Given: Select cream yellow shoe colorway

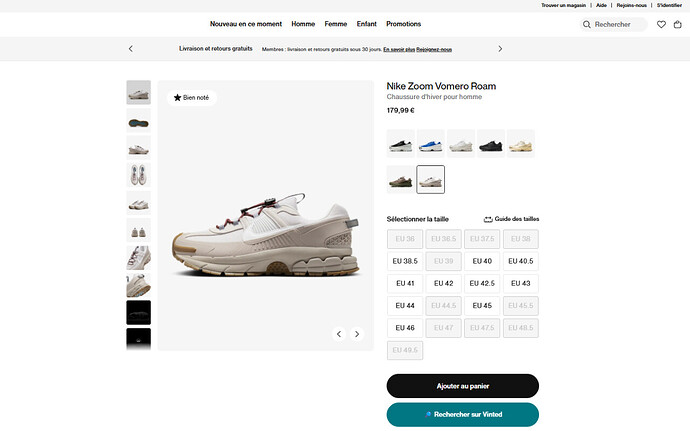Looking at the screenshot, I should pos(521,144).
